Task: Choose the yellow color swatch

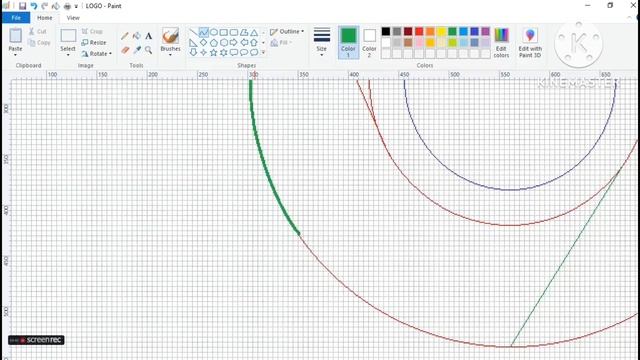Action: pyautogui.click(x=441, y=31)
